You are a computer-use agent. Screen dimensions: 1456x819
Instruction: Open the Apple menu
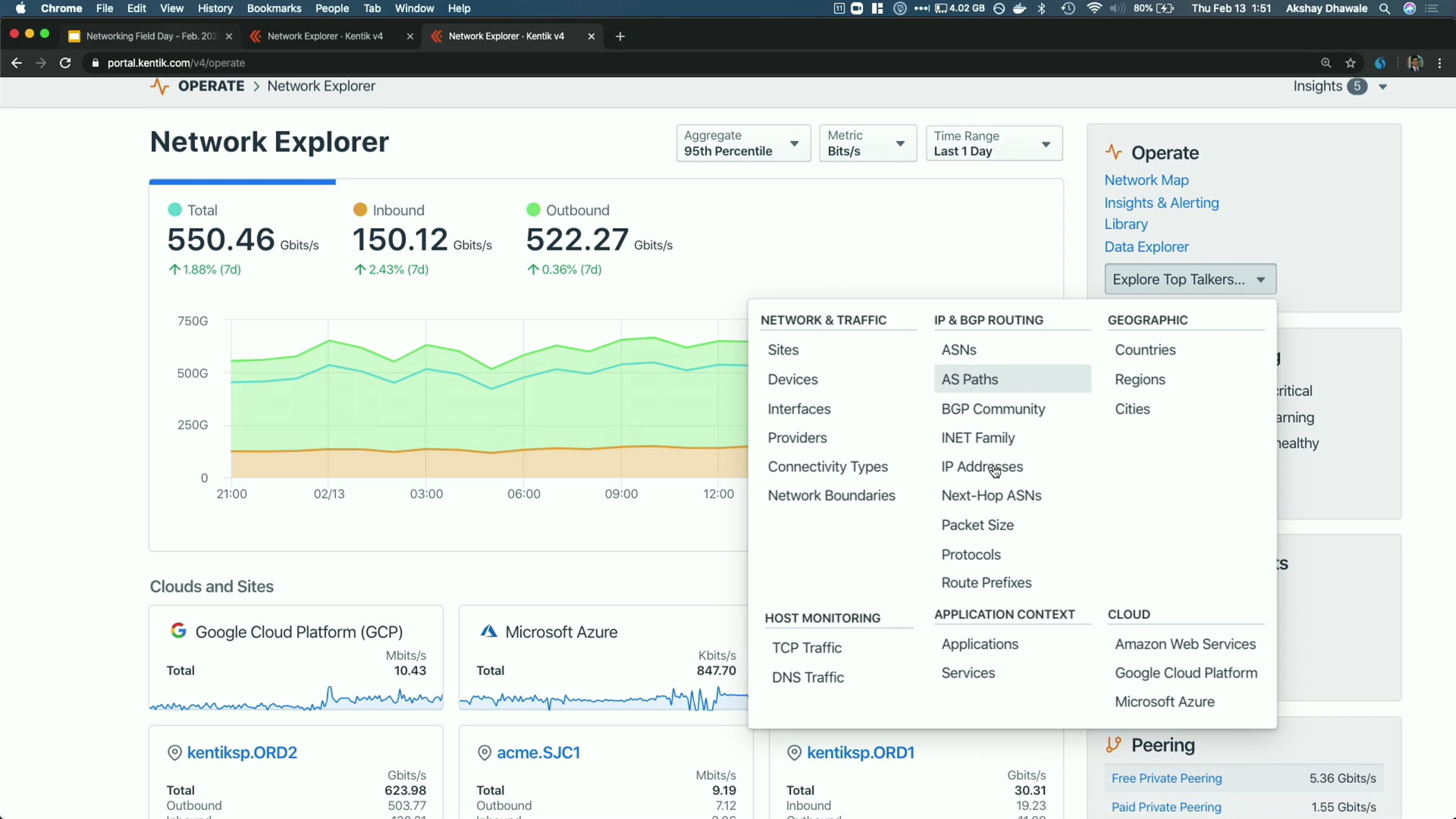[21, 8]
